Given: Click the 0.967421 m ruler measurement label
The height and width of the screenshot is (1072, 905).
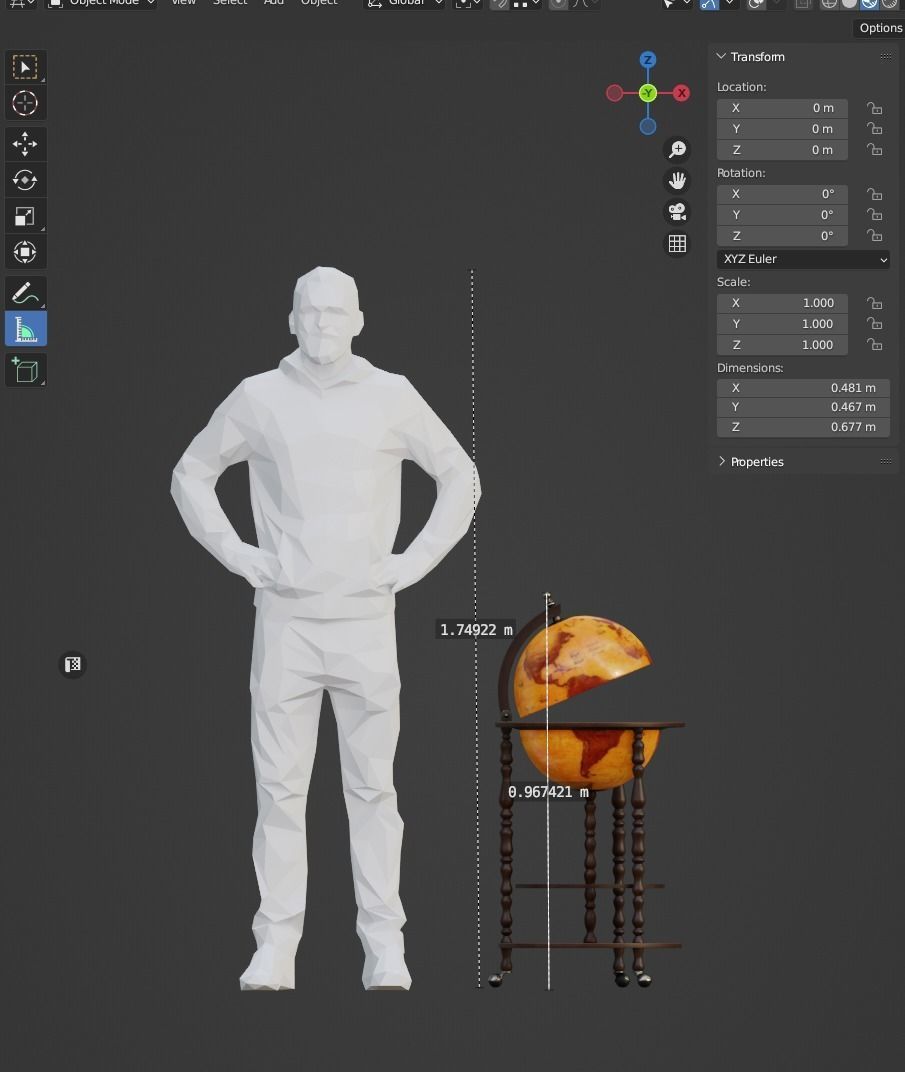Looking at the screenshot, I should point(548,792).
